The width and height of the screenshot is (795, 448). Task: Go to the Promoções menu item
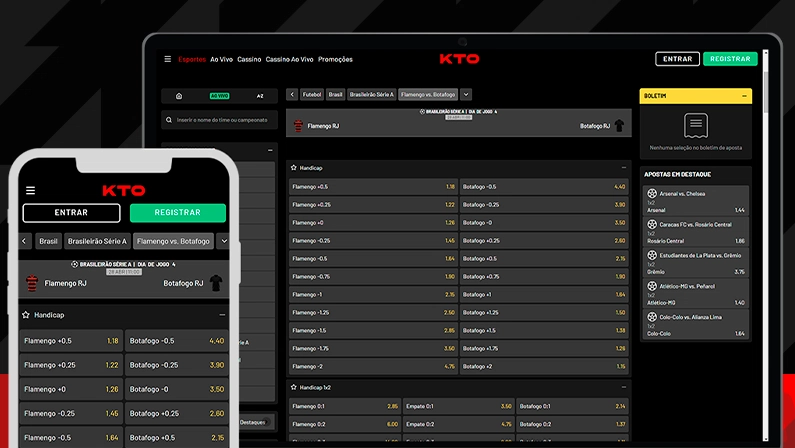click(x=335, y=59)
